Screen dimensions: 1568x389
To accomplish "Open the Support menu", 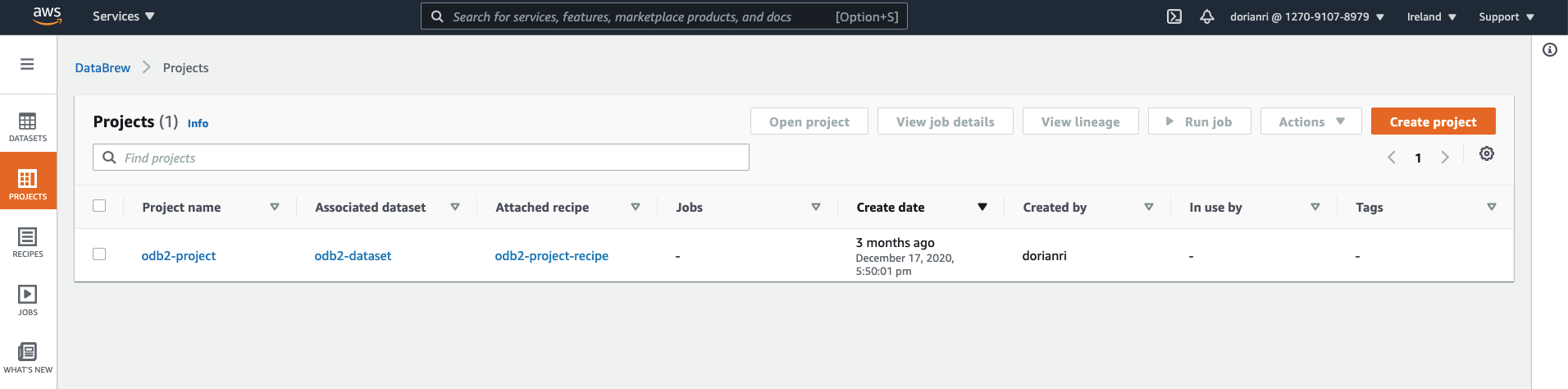I will (1506, 16).
